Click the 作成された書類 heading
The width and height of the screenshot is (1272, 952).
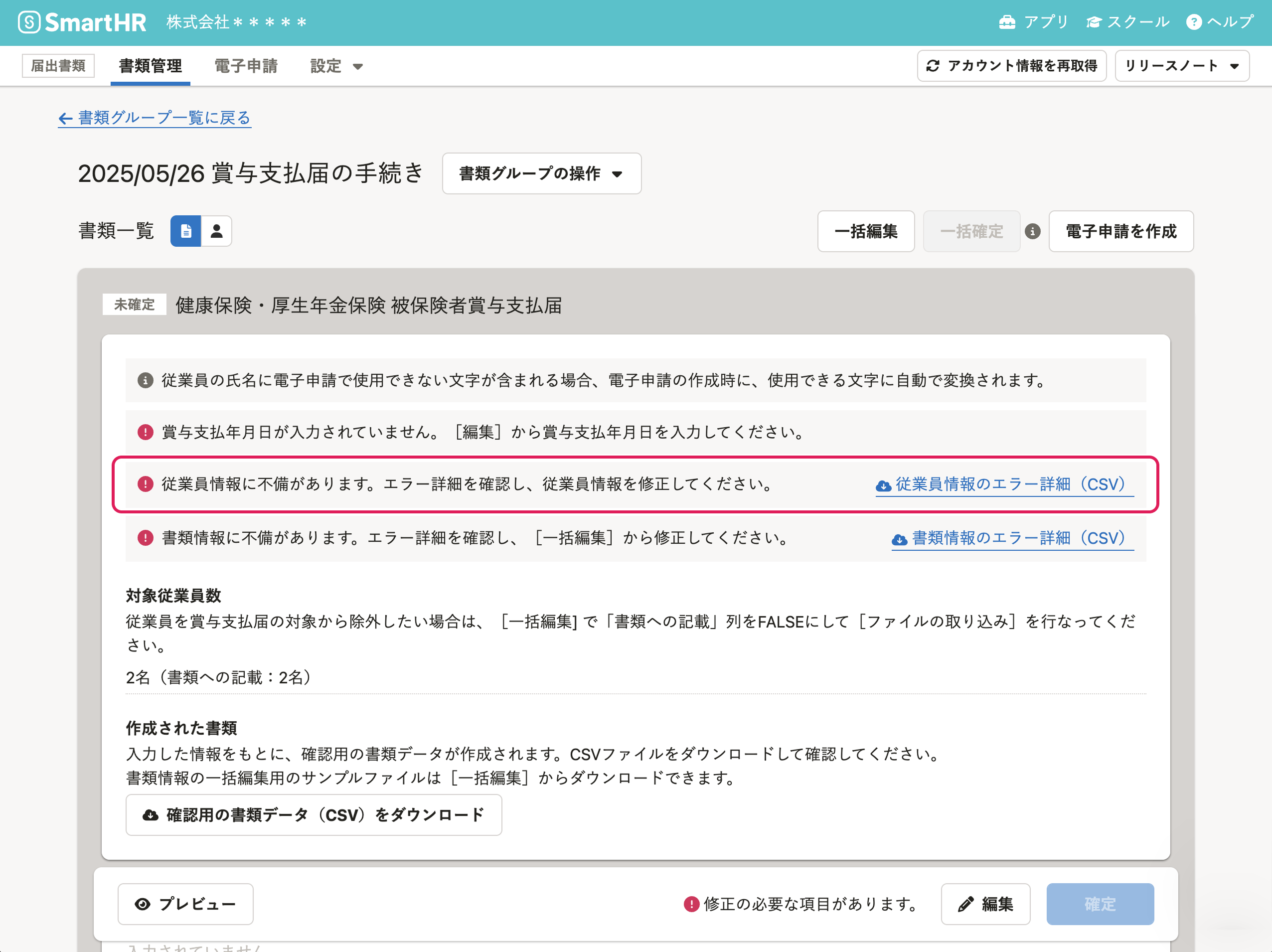point(181,728)
